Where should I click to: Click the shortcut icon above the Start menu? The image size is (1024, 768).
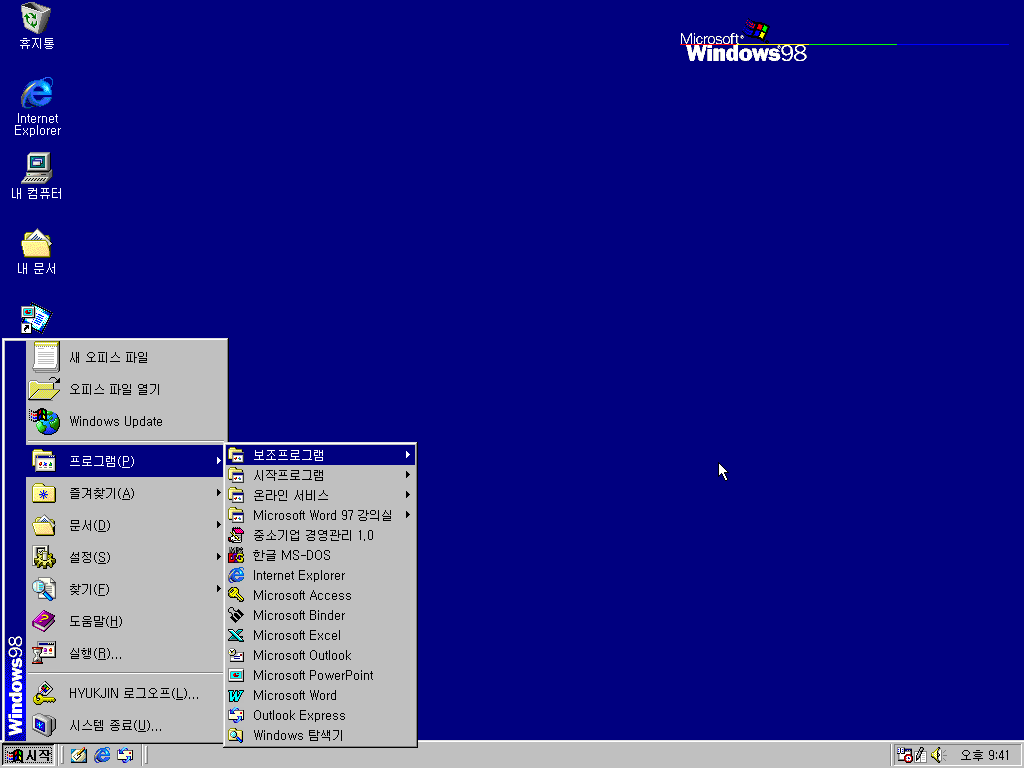coord(36,319)
